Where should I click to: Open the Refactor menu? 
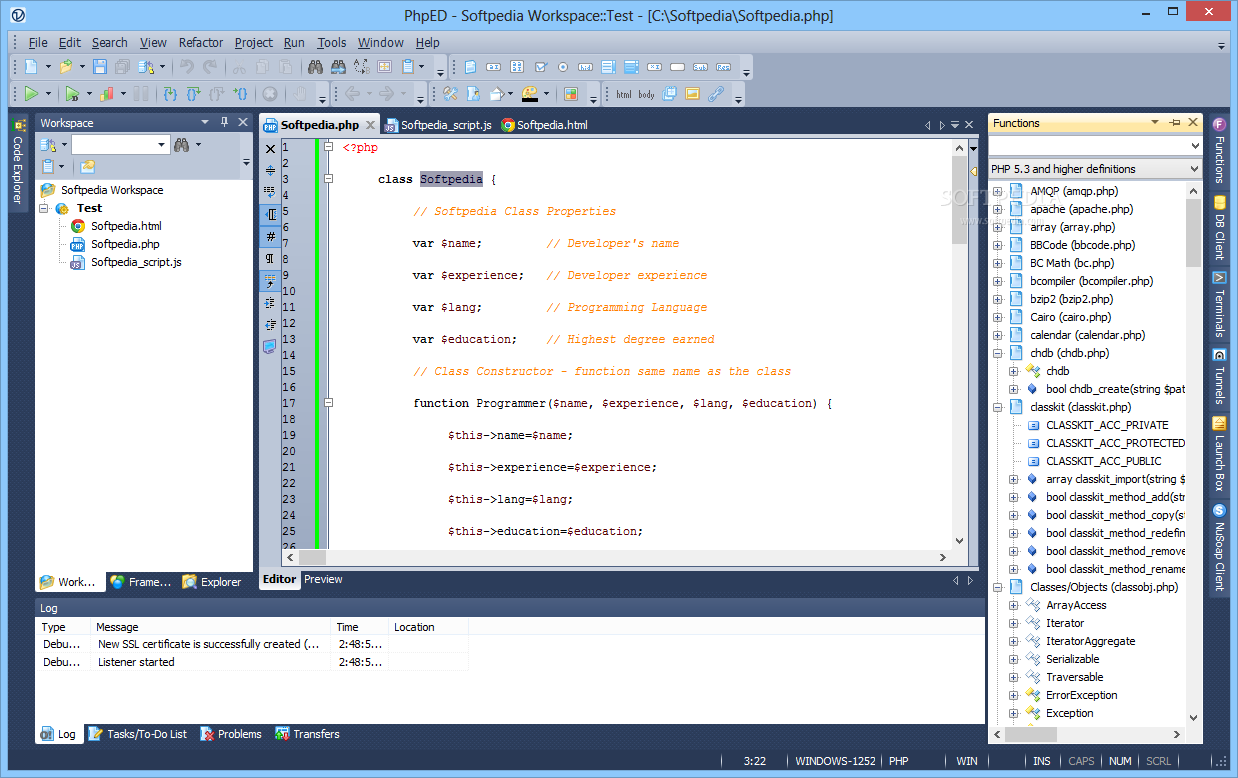click(201, 42)
